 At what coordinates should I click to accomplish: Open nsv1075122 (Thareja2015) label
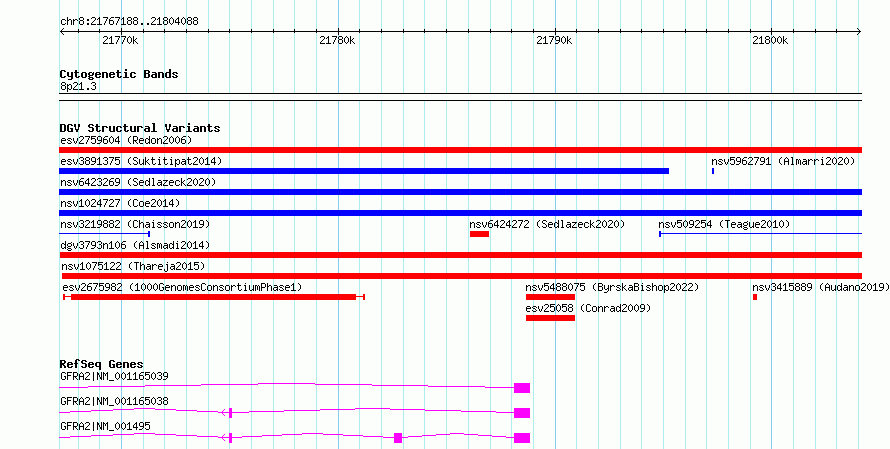[x=133, y=266]
